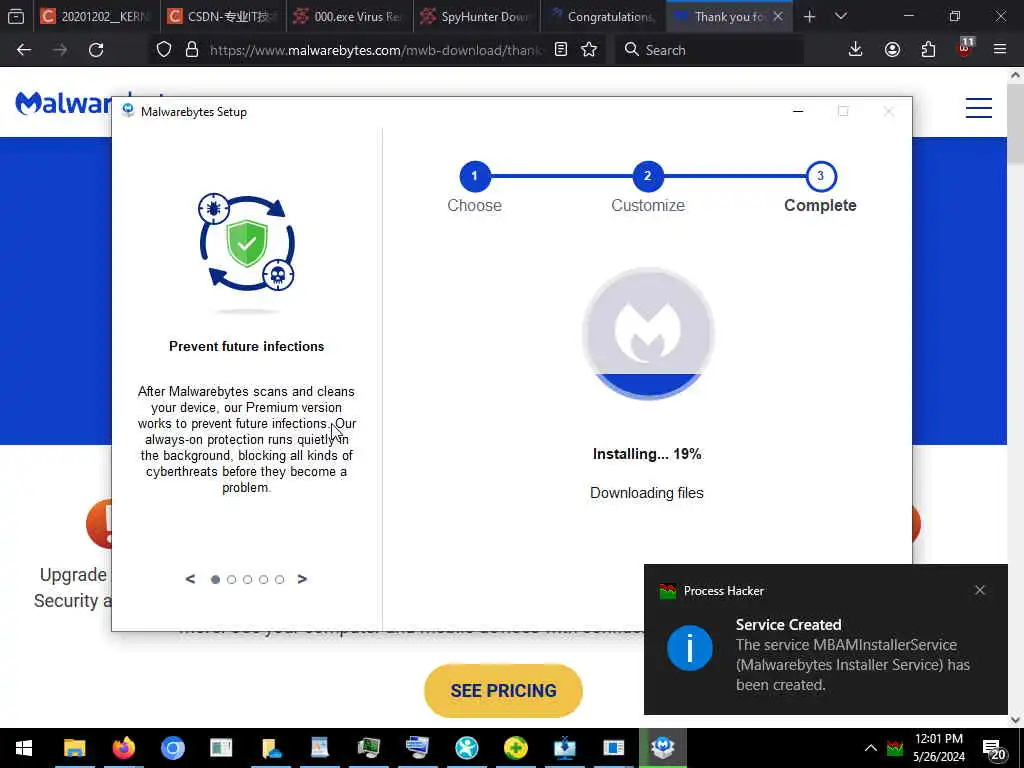
Task: Click the 'Installing... 19%' status text
Action: (647, 454)
